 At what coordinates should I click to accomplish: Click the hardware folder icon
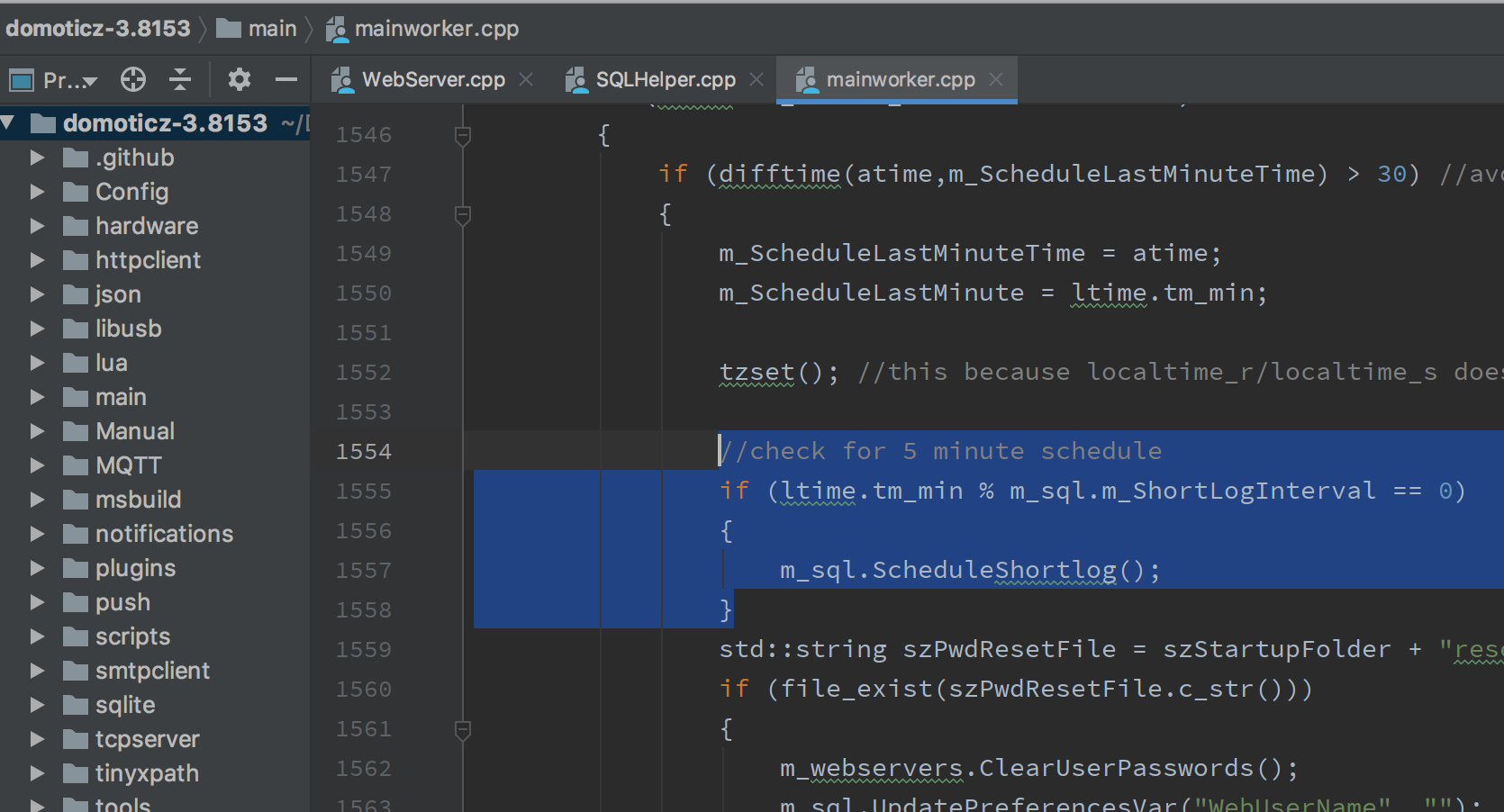76,227
